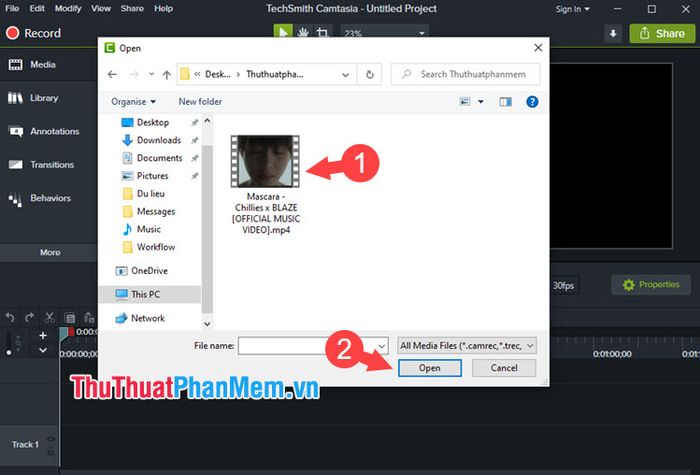Select the Workflow folder
The image size is (700, 475).
point(156,247)
